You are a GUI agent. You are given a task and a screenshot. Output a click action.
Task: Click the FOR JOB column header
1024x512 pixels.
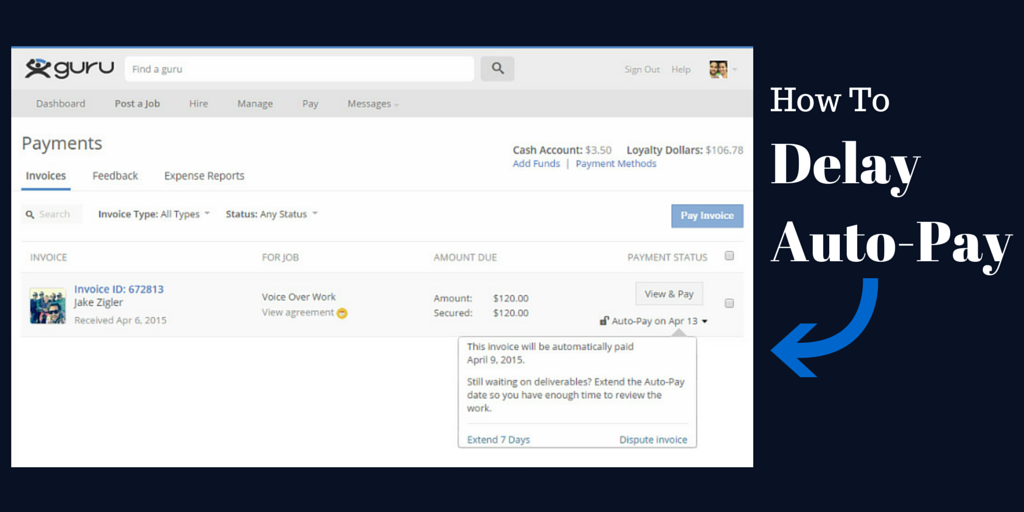280,257
